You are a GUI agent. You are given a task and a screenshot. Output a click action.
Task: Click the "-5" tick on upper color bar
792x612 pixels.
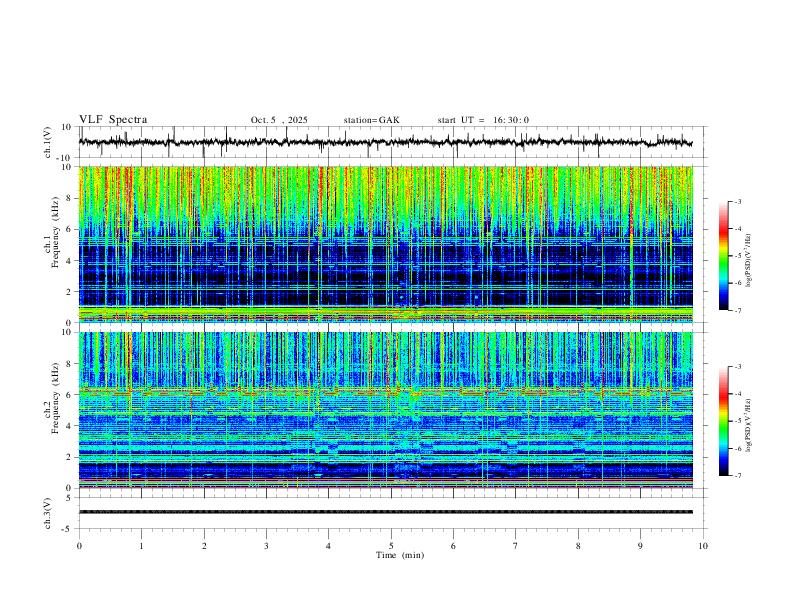[x=737, y=256]
